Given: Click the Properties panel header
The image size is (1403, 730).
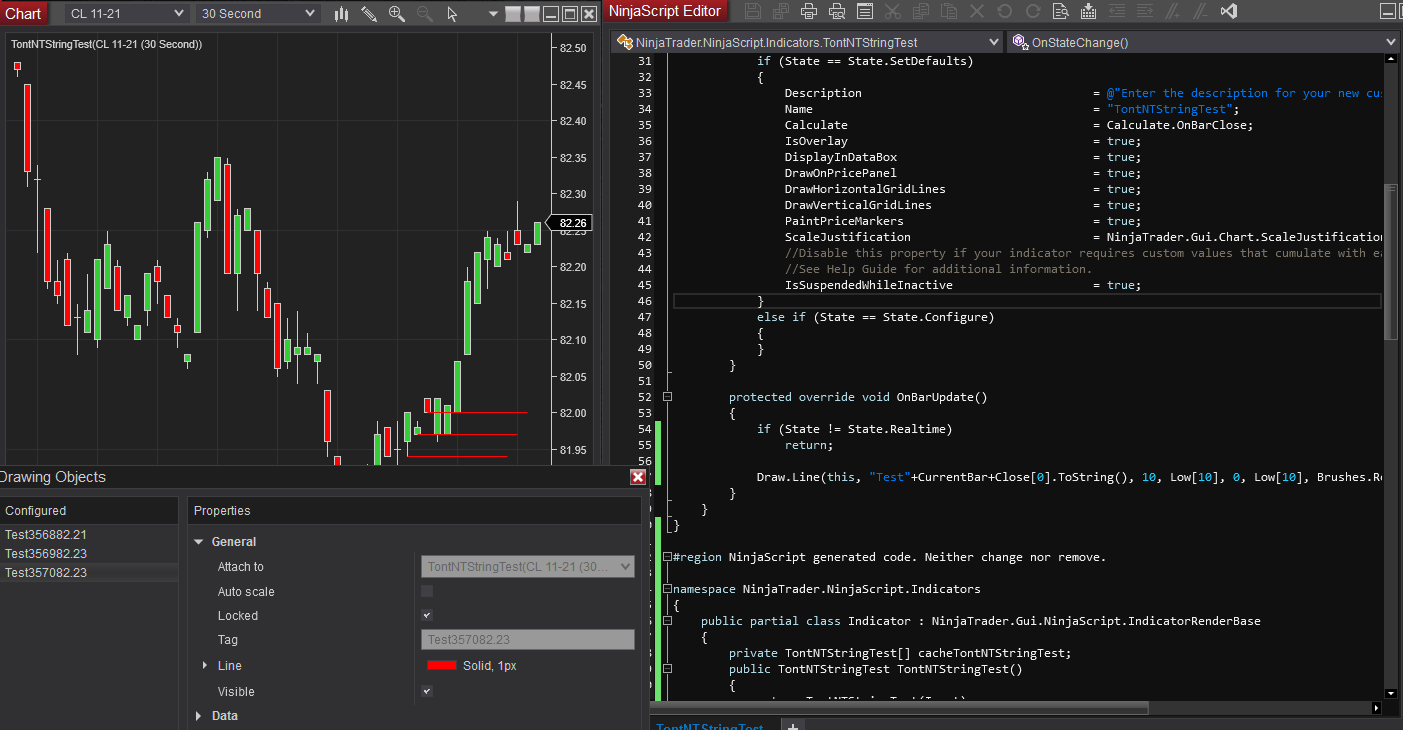Looking at the screenshot, I should (x=415, y=511).
